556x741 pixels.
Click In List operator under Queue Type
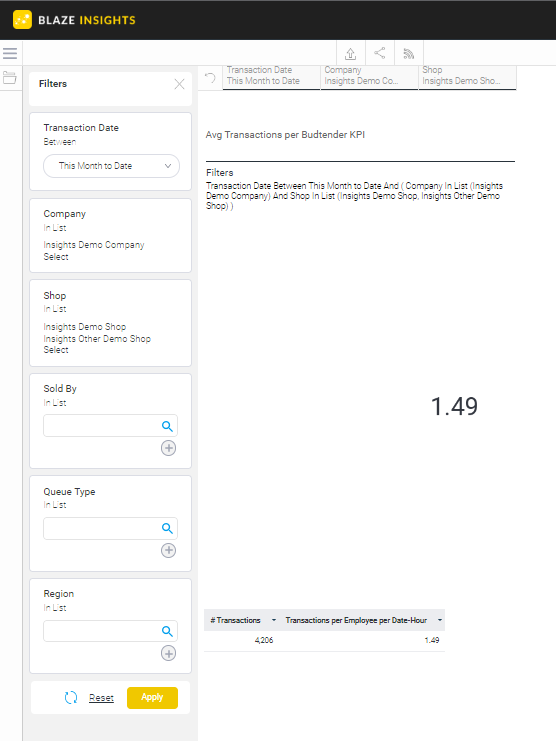point(55,505)
